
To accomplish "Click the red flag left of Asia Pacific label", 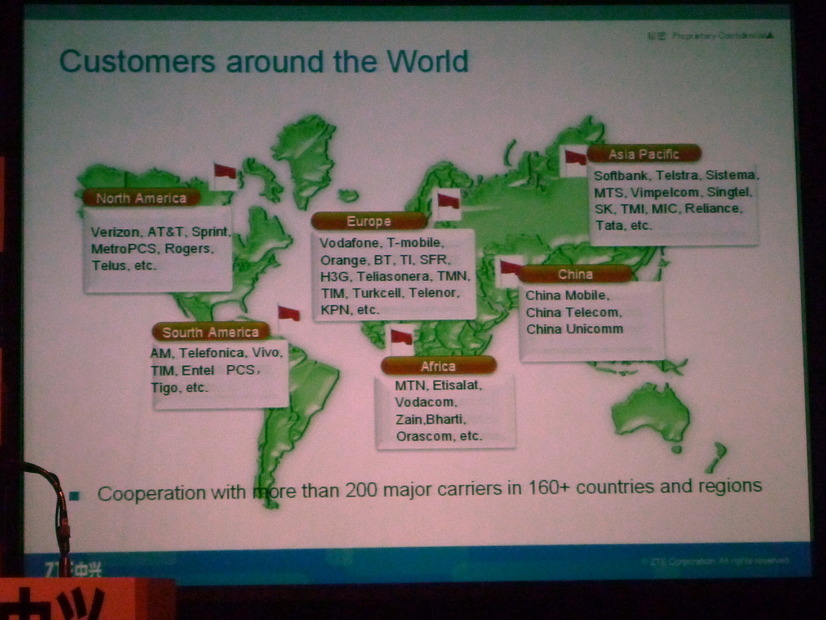I will [575, 157].
